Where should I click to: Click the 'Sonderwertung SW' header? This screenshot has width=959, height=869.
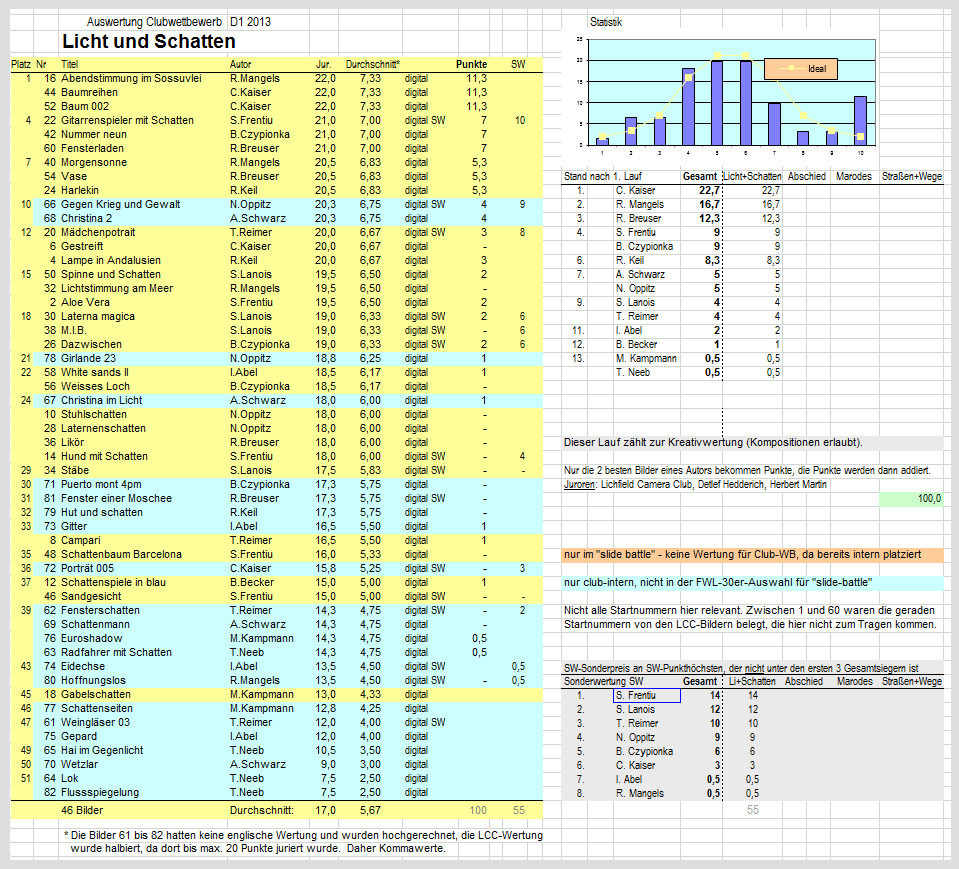coord(603,681)
